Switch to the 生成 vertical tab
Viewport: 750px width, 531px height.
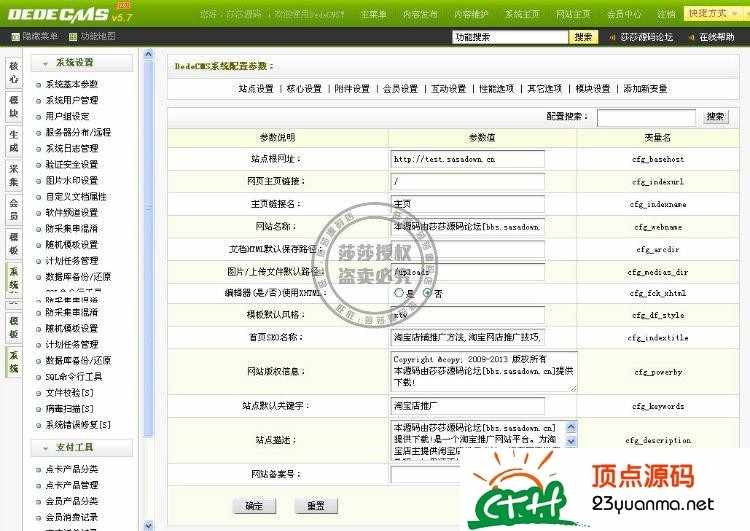tap(13, 141)
